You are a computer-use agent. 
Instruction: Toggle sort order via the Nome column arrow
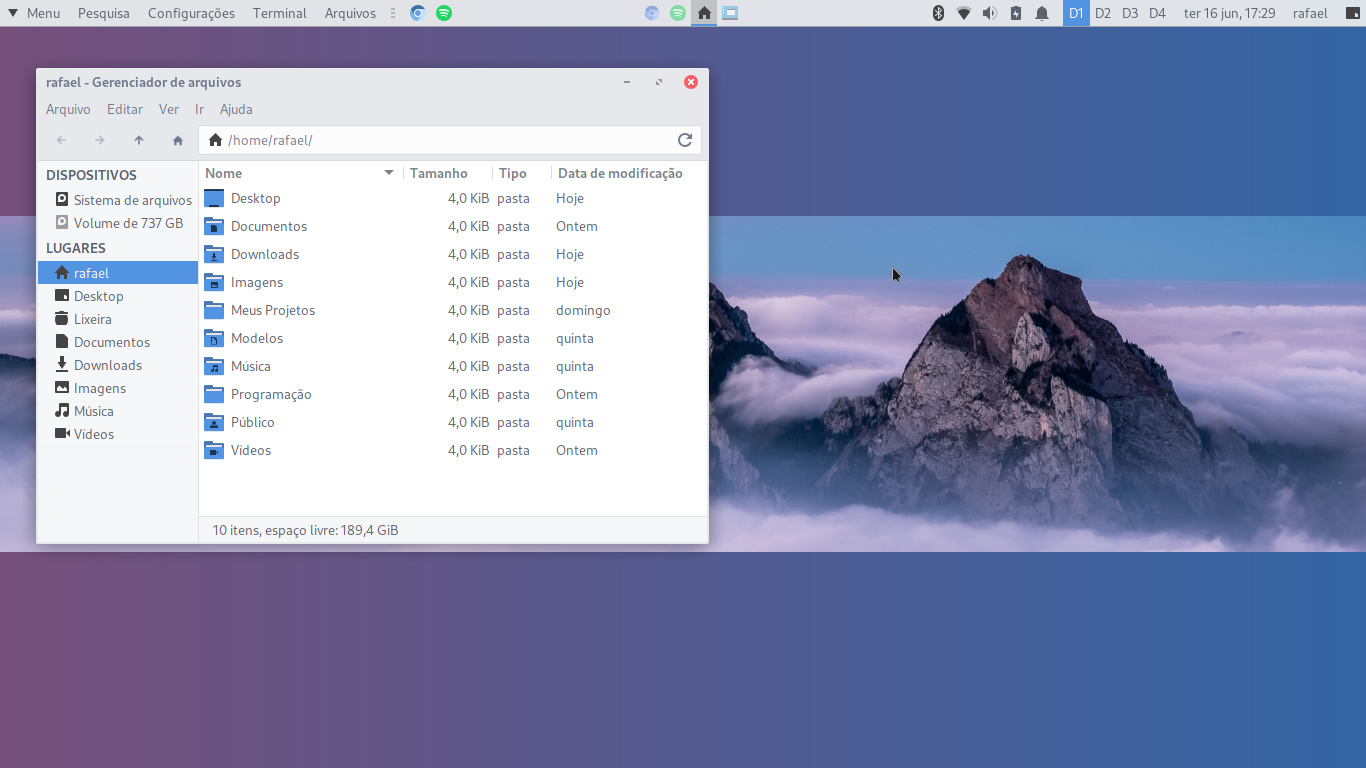point(389,173)
